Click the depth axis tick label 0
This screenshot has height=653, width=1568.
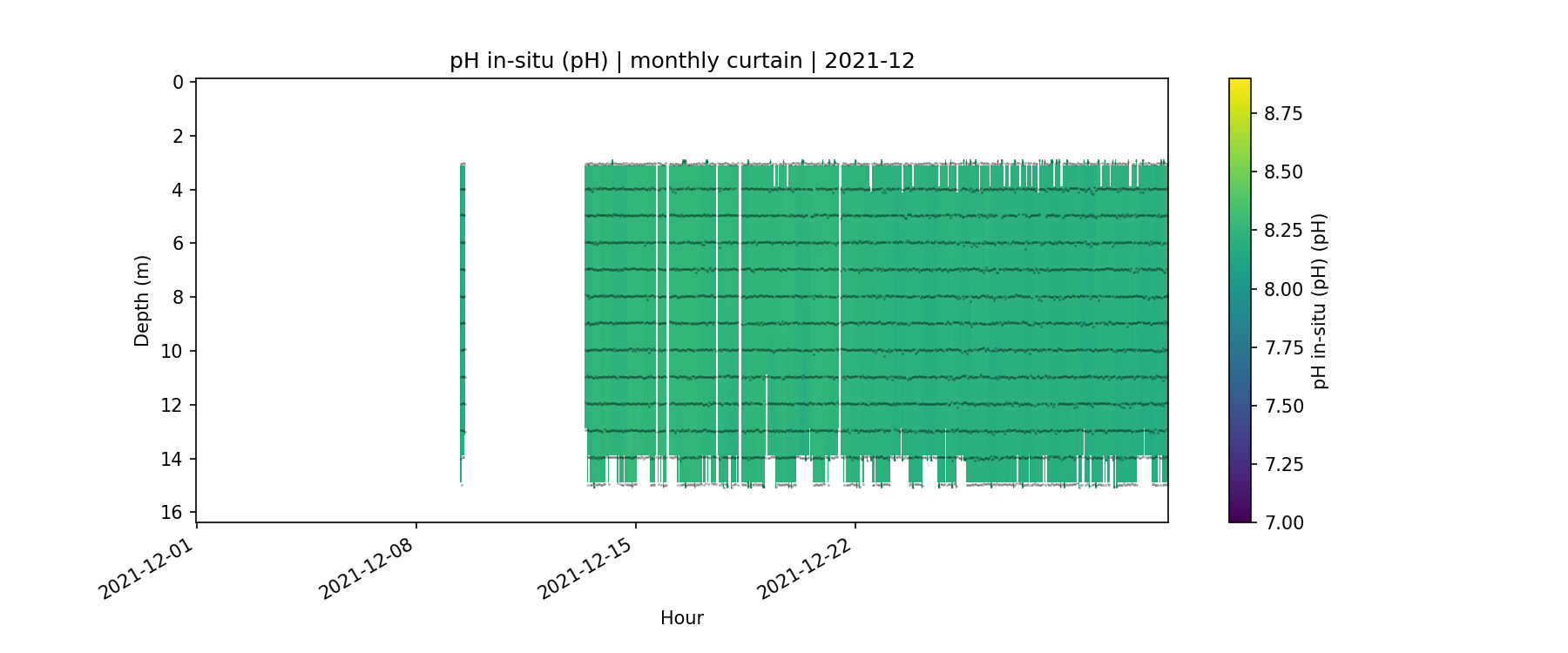(179, 82)
